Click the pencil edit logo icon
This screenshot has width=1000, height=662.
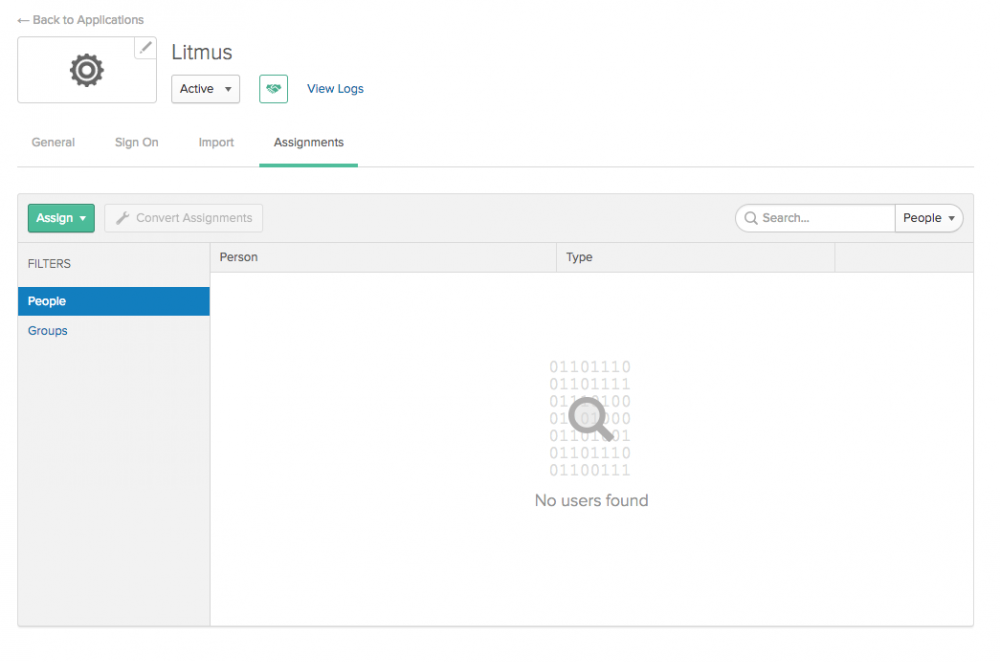point(145,48)
